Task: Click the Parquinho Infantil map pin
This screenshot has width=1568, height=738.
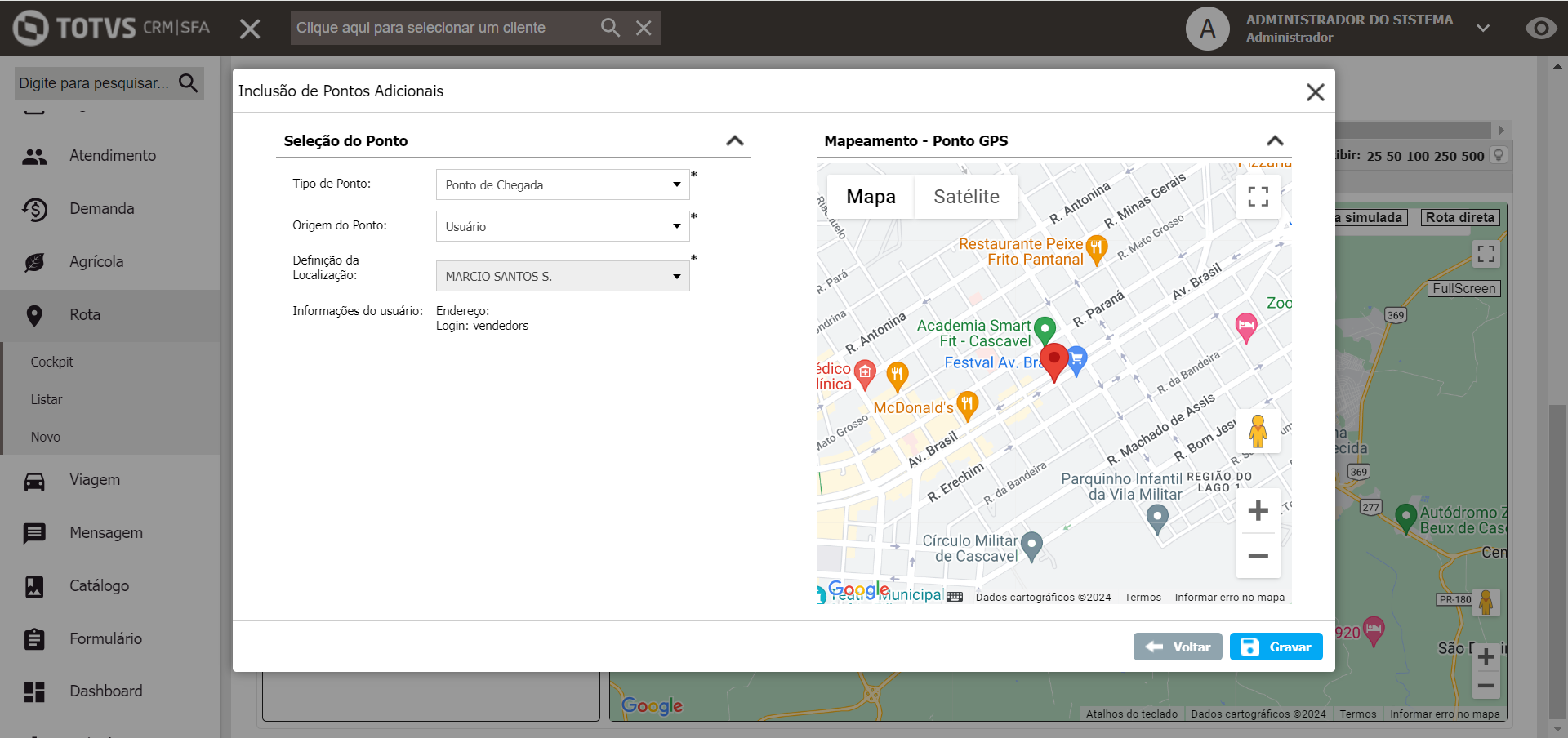Action: click(x=1157, y=518)
